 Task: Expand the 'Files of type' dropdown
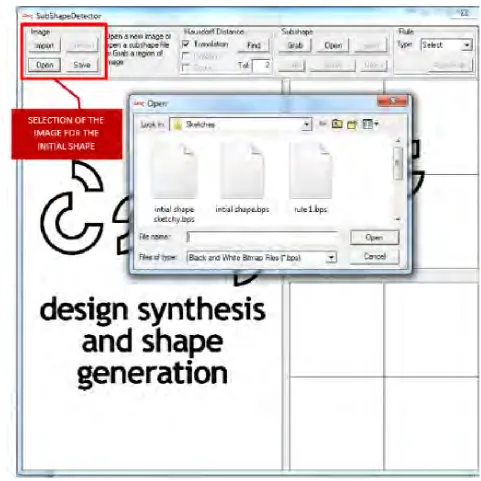point(331,258)
